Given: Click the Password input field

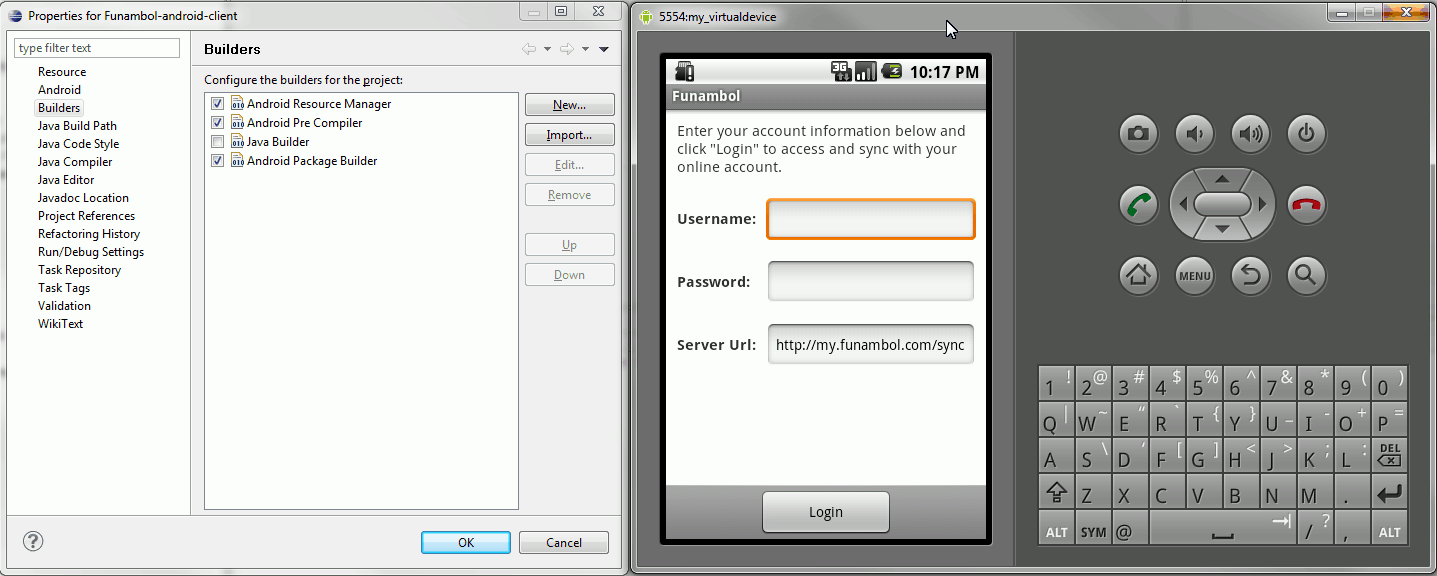Looking at the screenshot, I should click(x=870, y=281).
